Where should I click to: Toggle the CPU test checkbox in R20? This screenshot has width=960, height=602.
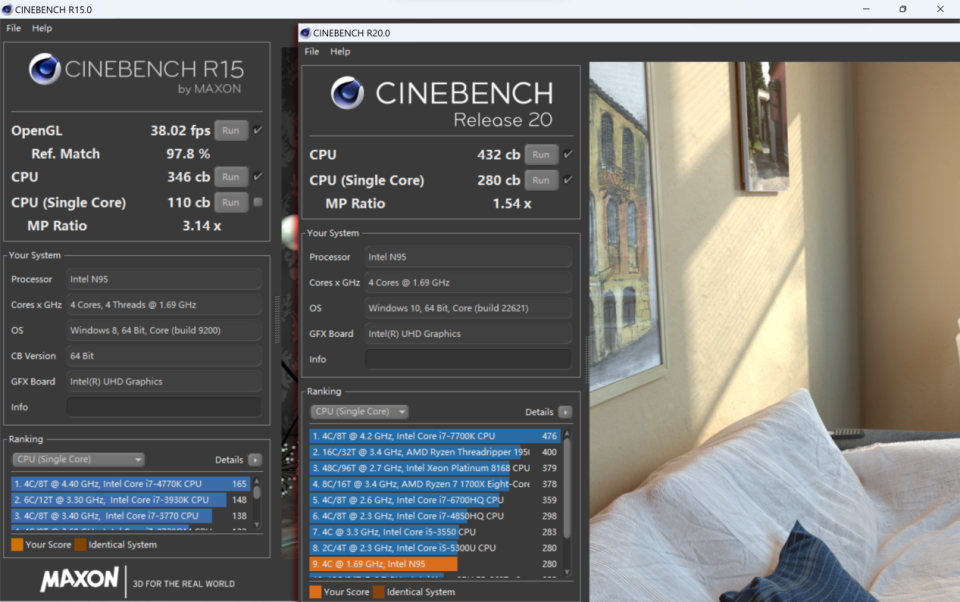[568, 154]
